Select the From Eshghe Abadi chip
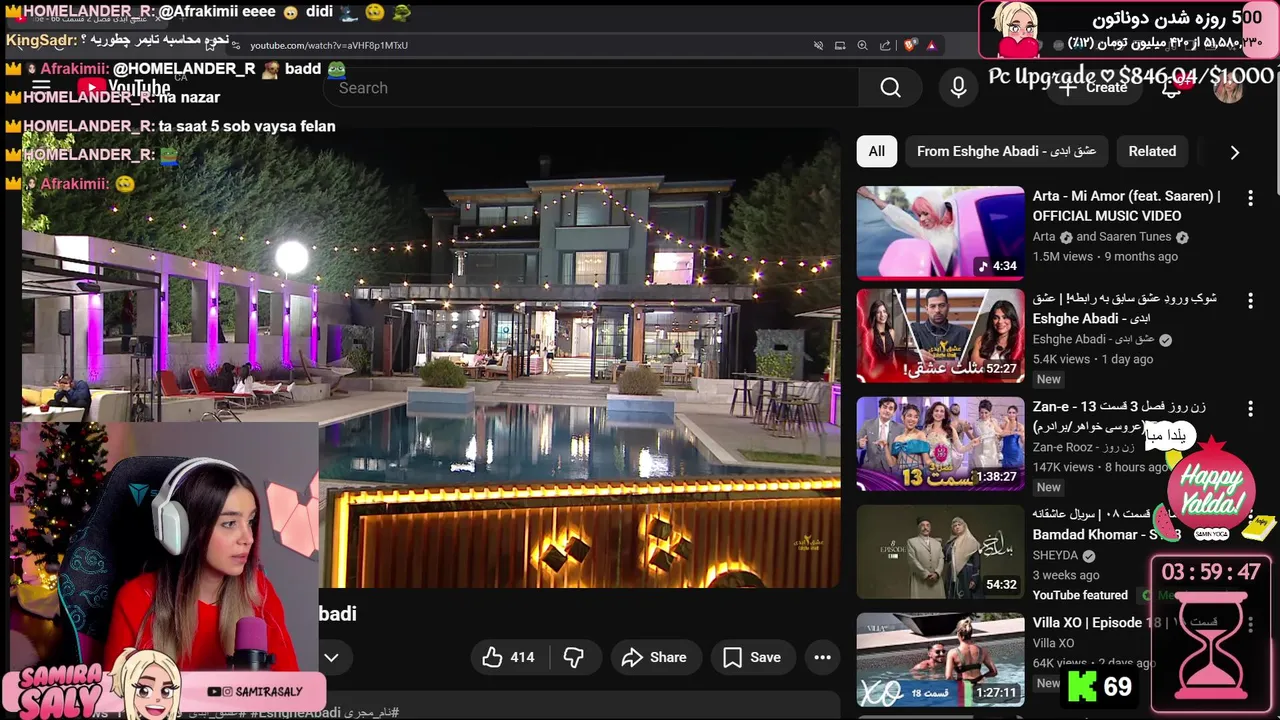This screenshot has height=720, width=1280. click(x=1006, y=151)
